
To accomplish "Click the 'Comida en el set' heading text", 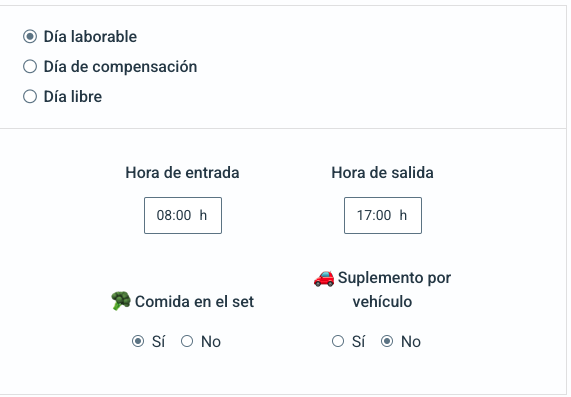I will pos(194,302).
